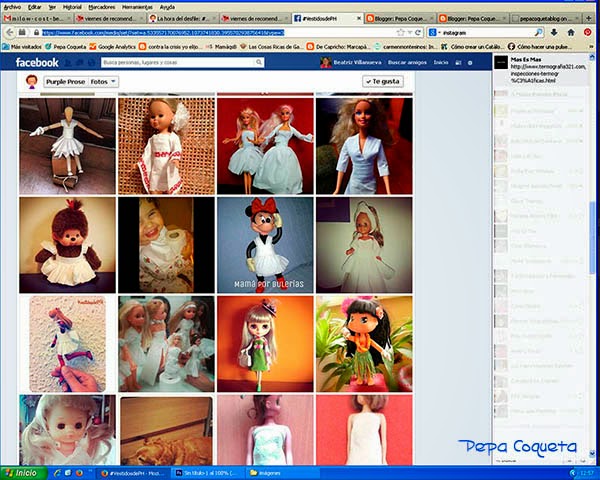Open the Marcadores menu
The height and width of the screenshot is (480, 600).
click(102, 7)
